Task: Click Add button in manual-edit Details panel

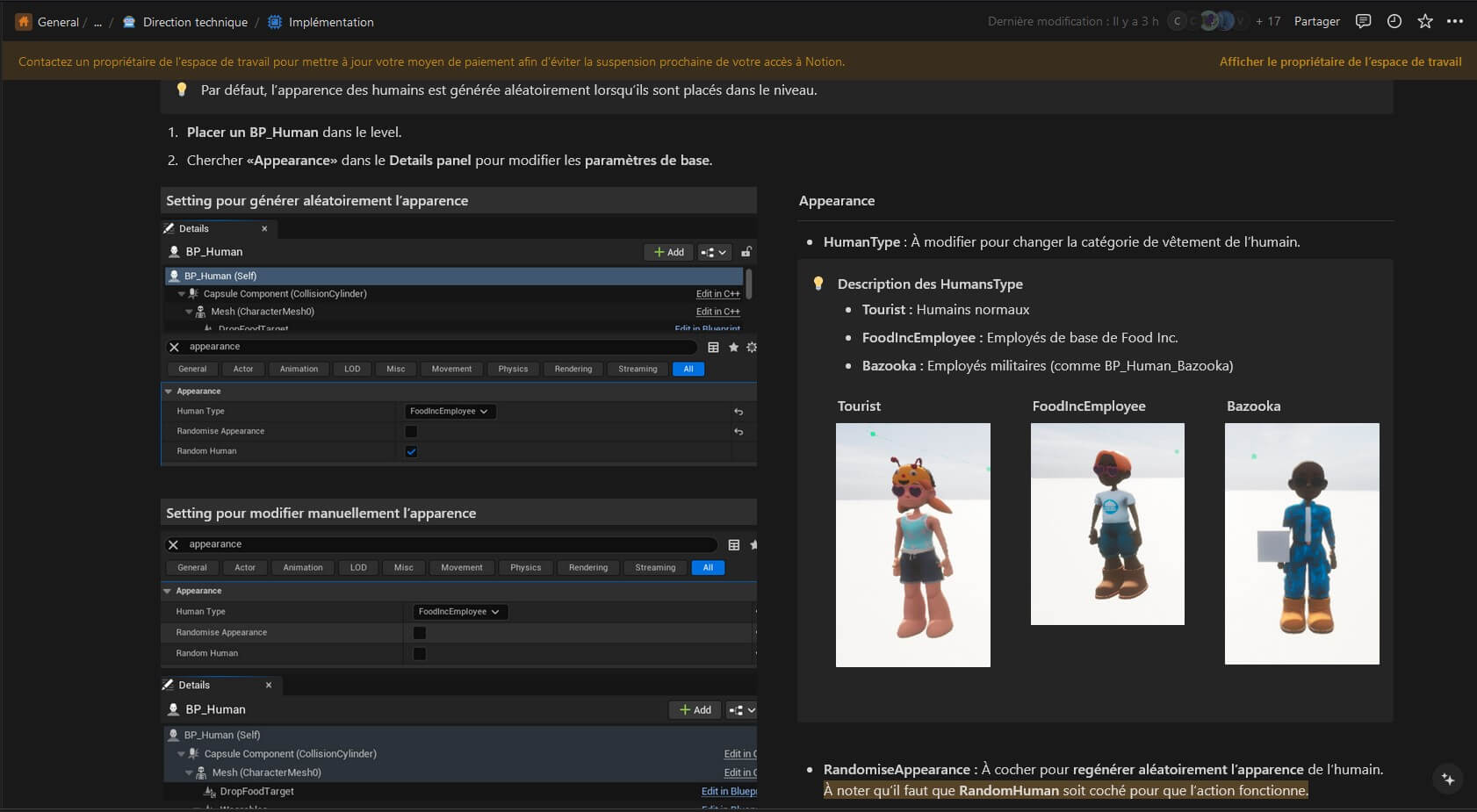Action: (695, 709)
